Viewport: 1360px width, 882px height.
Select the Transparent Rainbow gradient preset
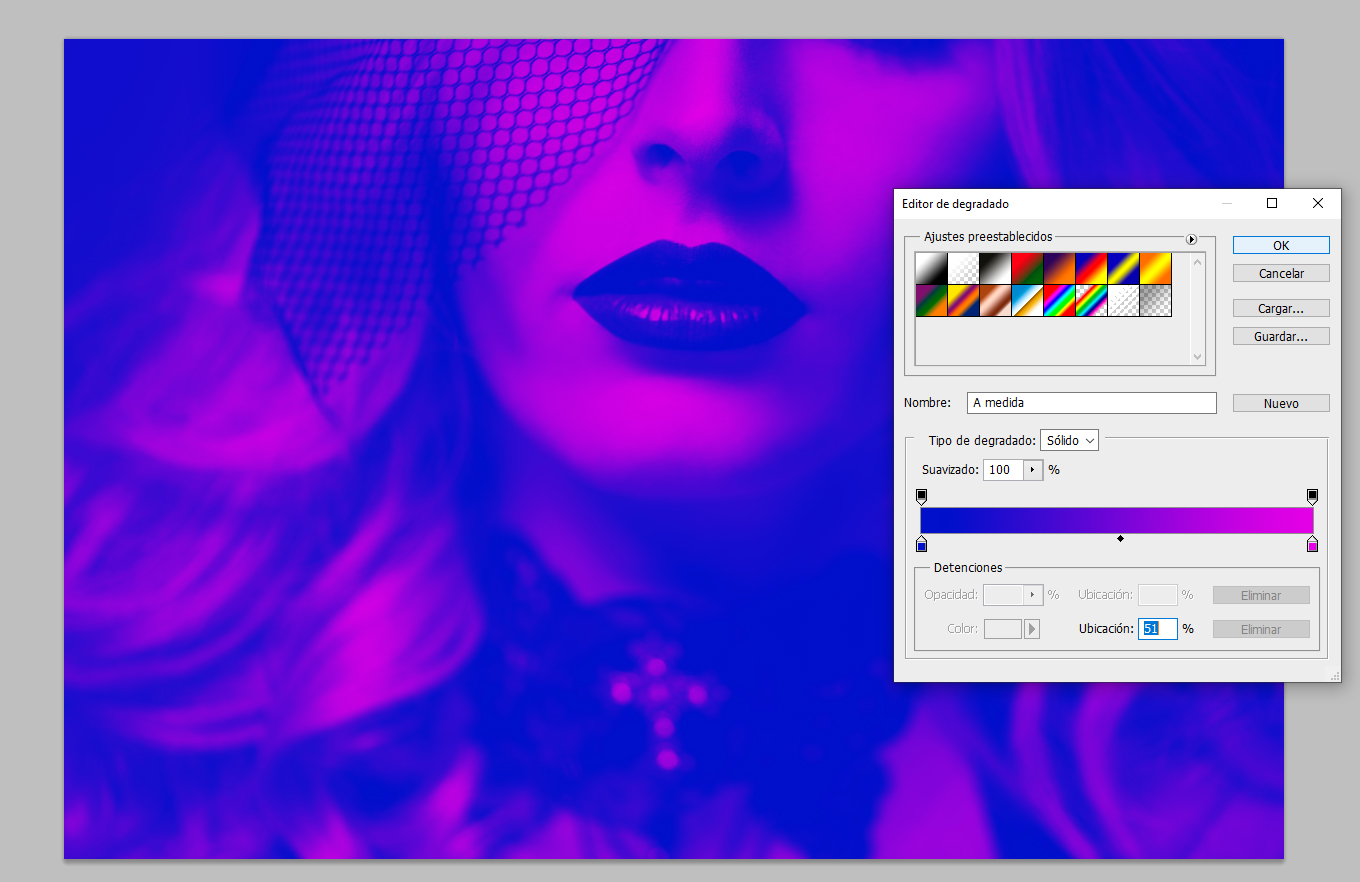pyautogui.click(x=1091, y=299)
